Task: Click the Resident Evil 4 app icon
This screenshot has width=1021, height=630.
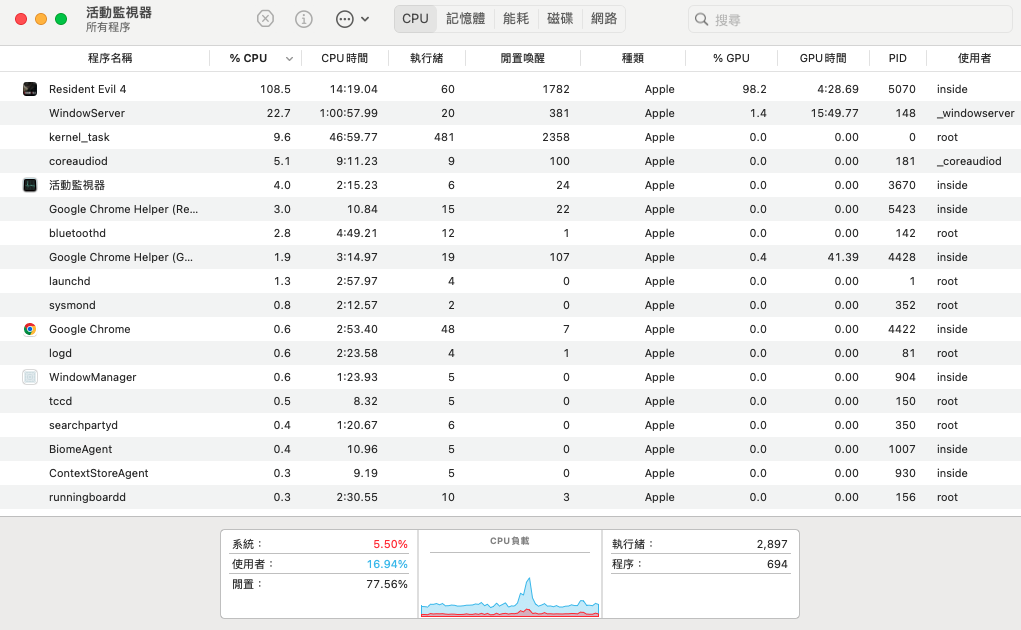Action: [30, 89]
